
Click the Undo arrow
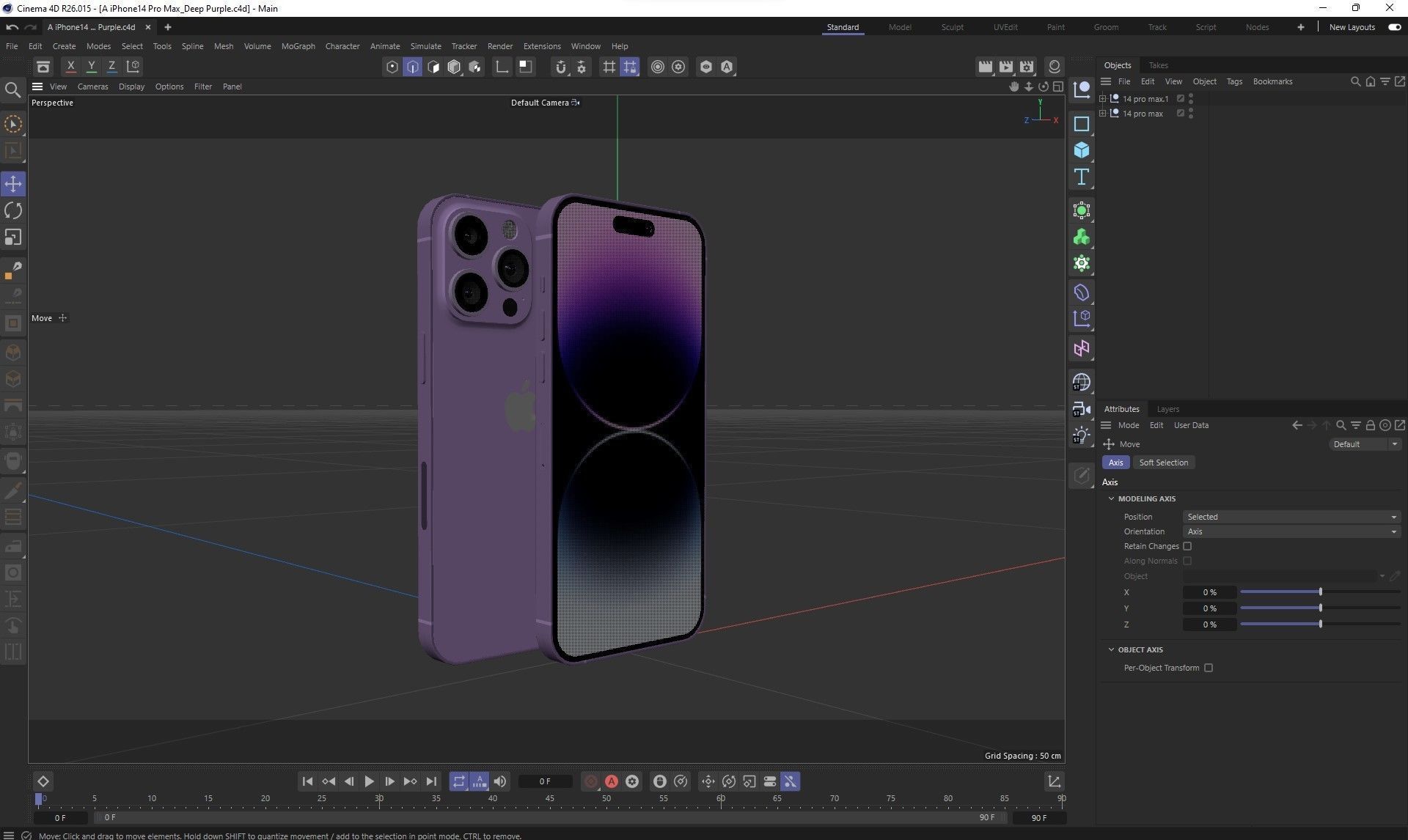12,27
